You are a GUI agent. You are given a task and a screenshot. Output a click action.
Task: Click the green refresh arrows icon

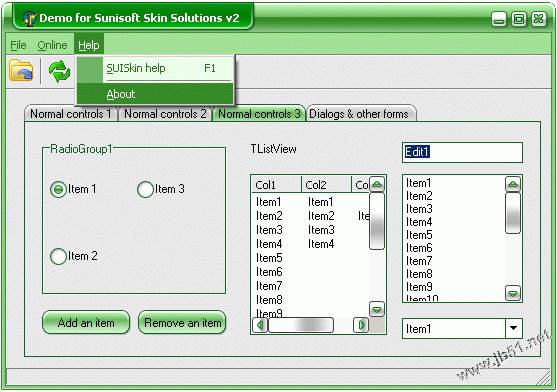59,71
